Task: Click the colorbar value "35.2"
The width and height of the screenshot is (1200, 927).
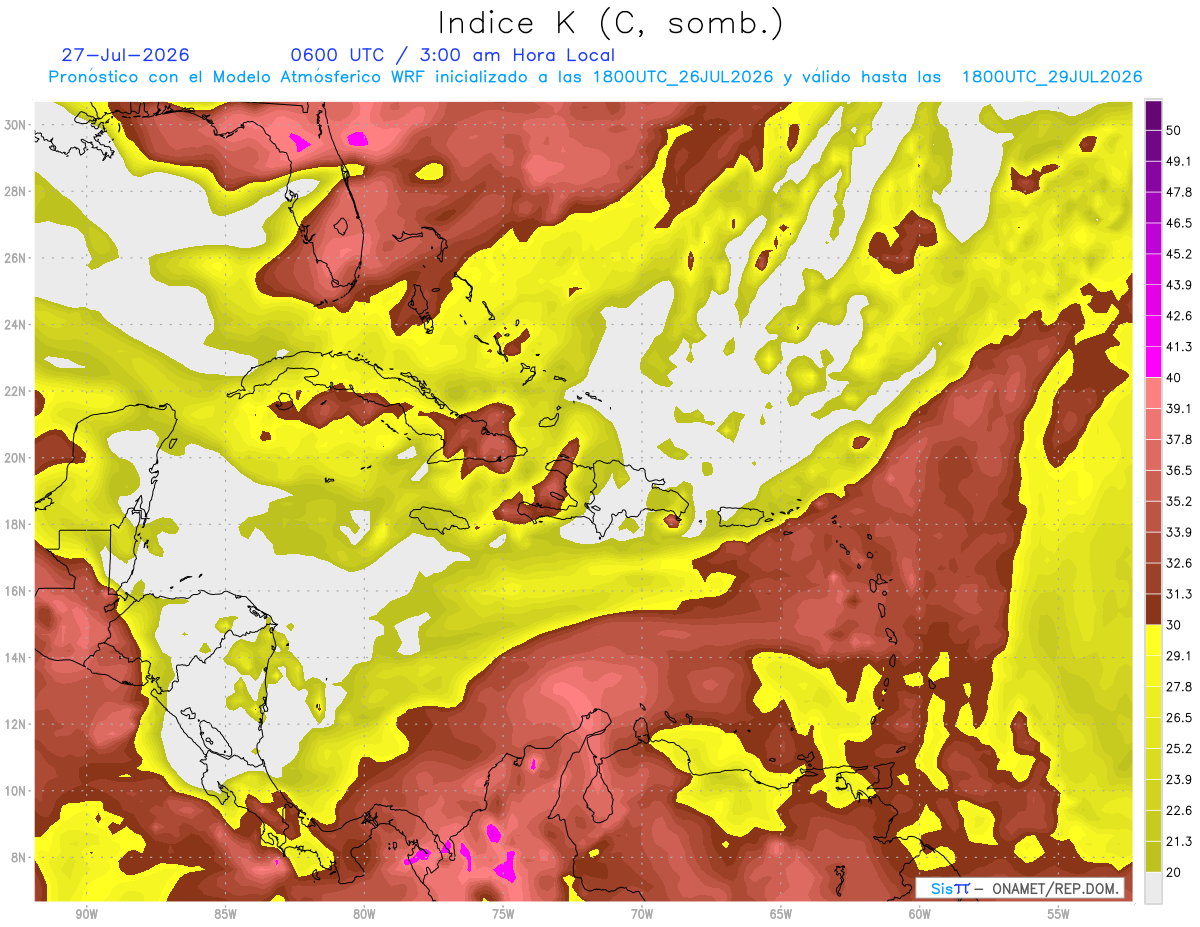Action: 1179,501
